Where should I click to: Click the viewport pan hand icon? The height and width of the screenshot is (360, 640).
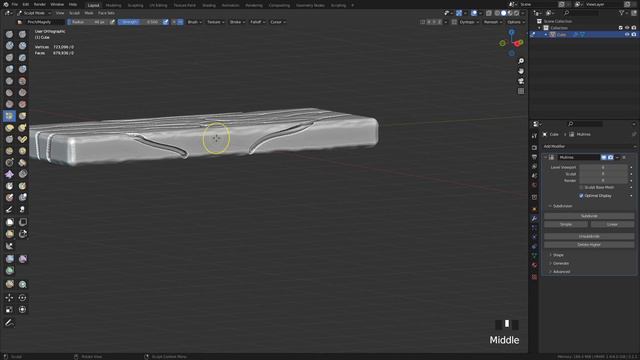(521, 71)
